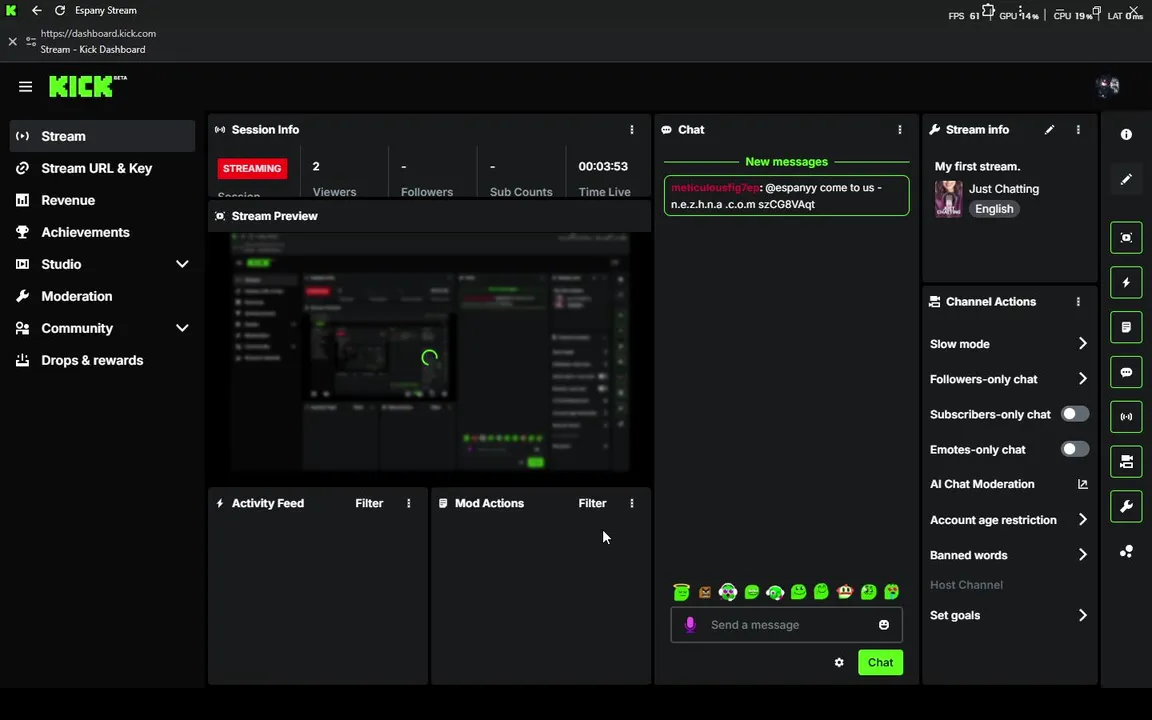Click the Kick logo
Screen dimensions: 1152x720
point(87,86)
